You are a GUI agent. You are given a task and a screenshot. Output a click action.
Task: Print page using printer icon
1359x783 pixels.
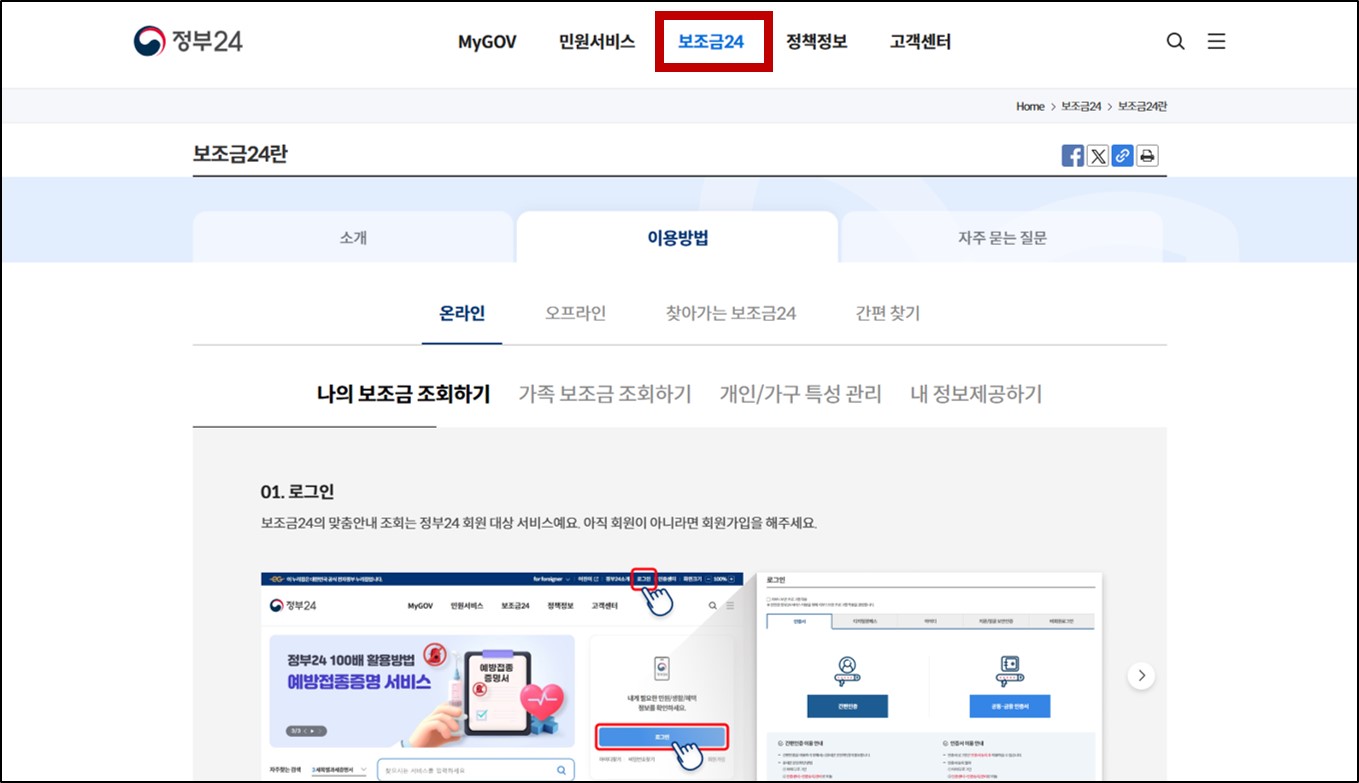1147,155
